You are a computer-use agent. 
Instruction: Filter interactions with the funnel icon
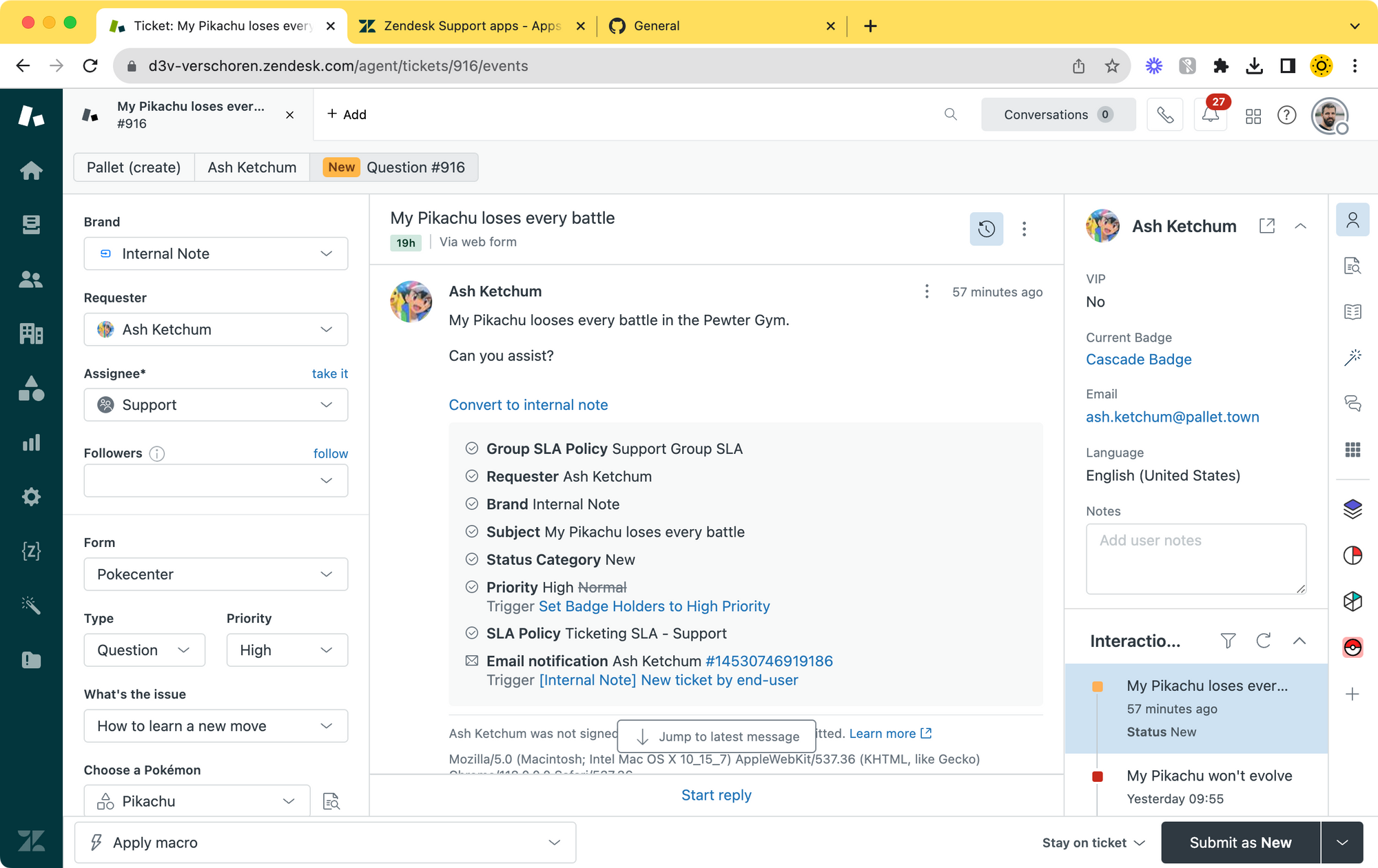point(1228,641)
